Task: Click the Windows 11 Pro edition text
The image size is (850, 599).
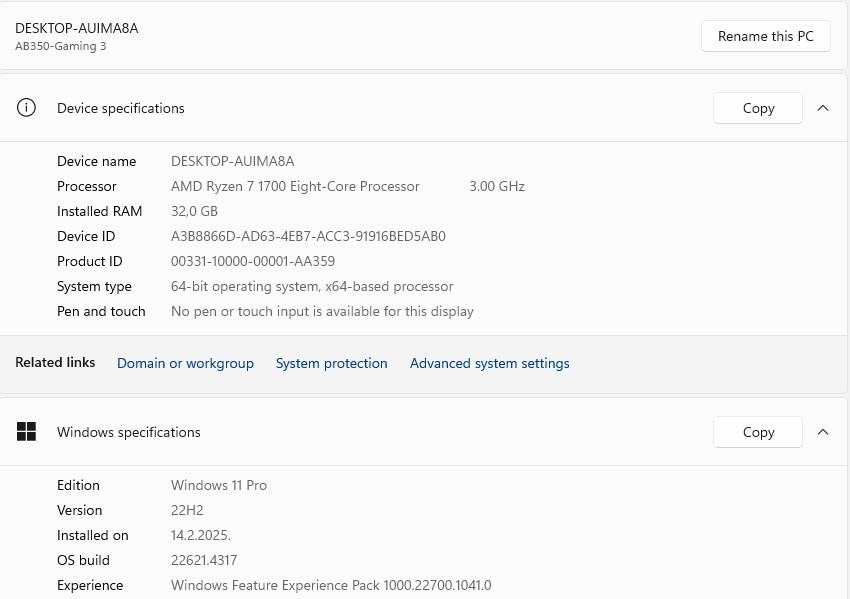Action: (x=219, y=485)
